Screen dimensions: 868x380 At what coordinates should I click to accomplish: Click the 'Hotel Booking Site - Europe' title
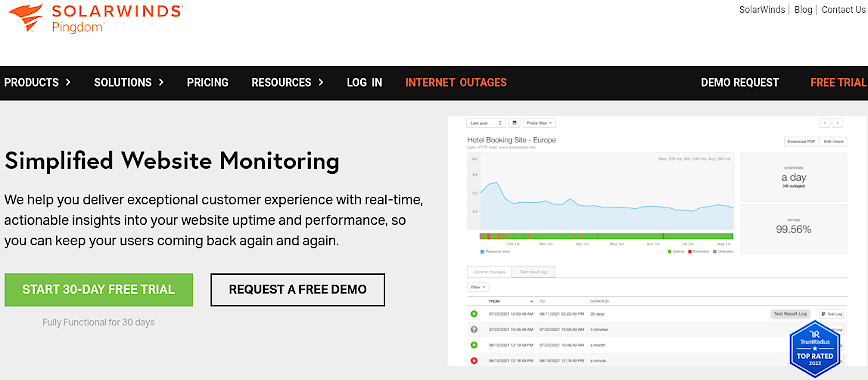click(512, 140)
